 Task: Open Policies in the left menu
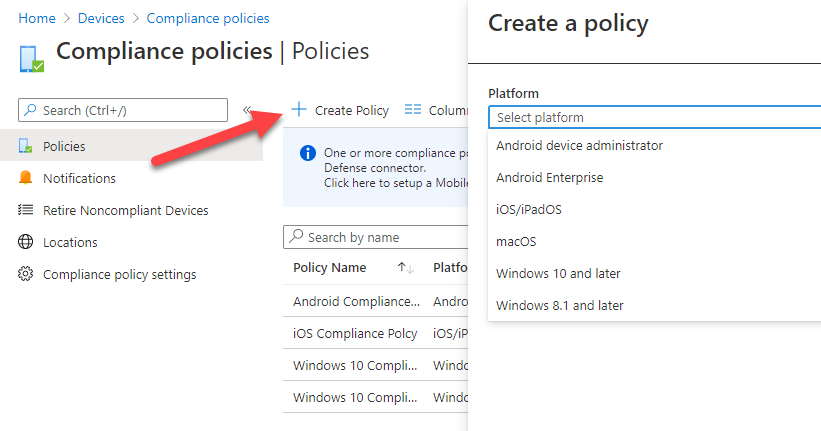(64, 146)
